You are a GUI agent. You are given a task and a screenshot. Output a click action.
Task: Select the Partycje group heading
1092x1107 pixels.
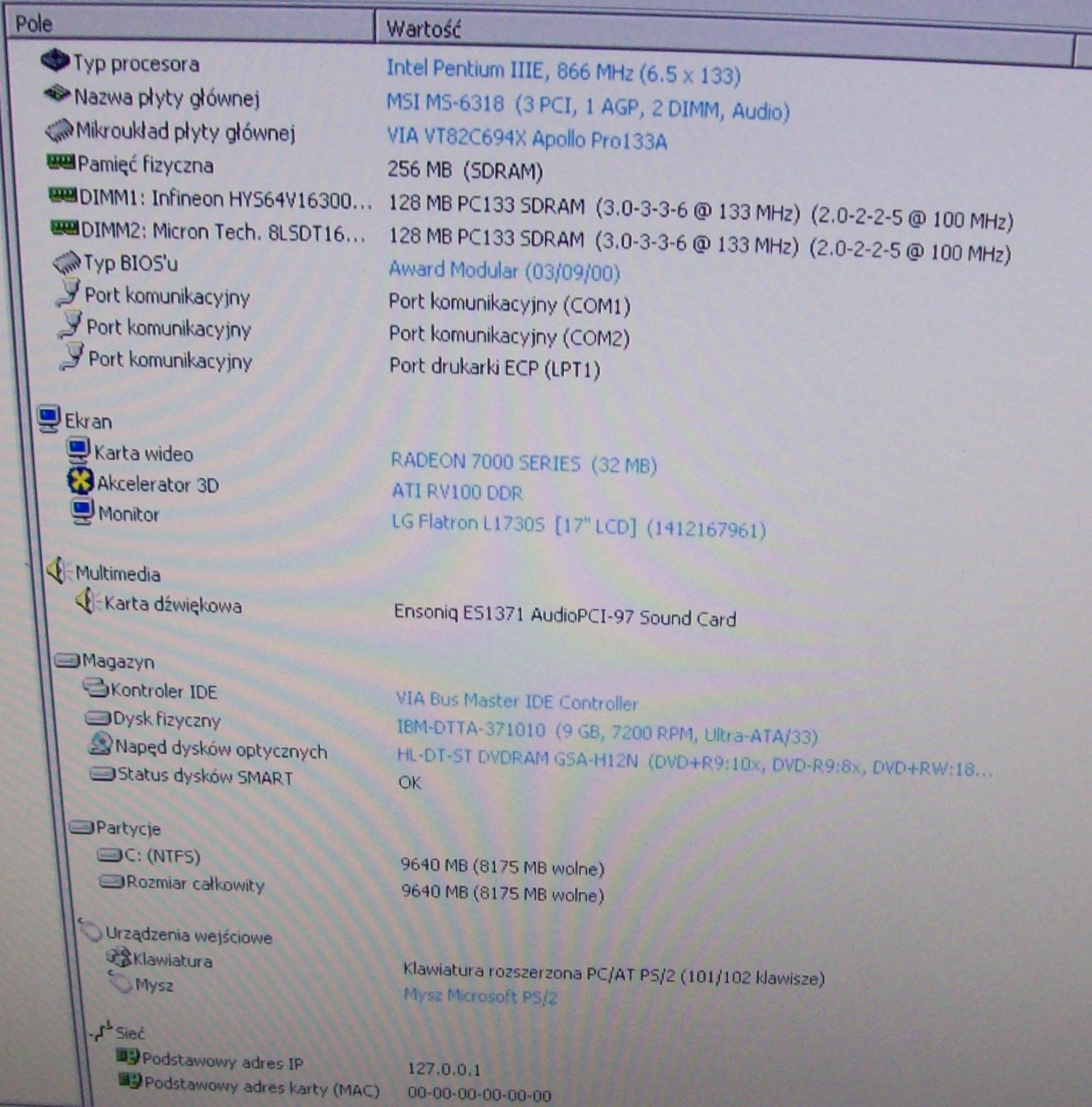pos(127,828)
